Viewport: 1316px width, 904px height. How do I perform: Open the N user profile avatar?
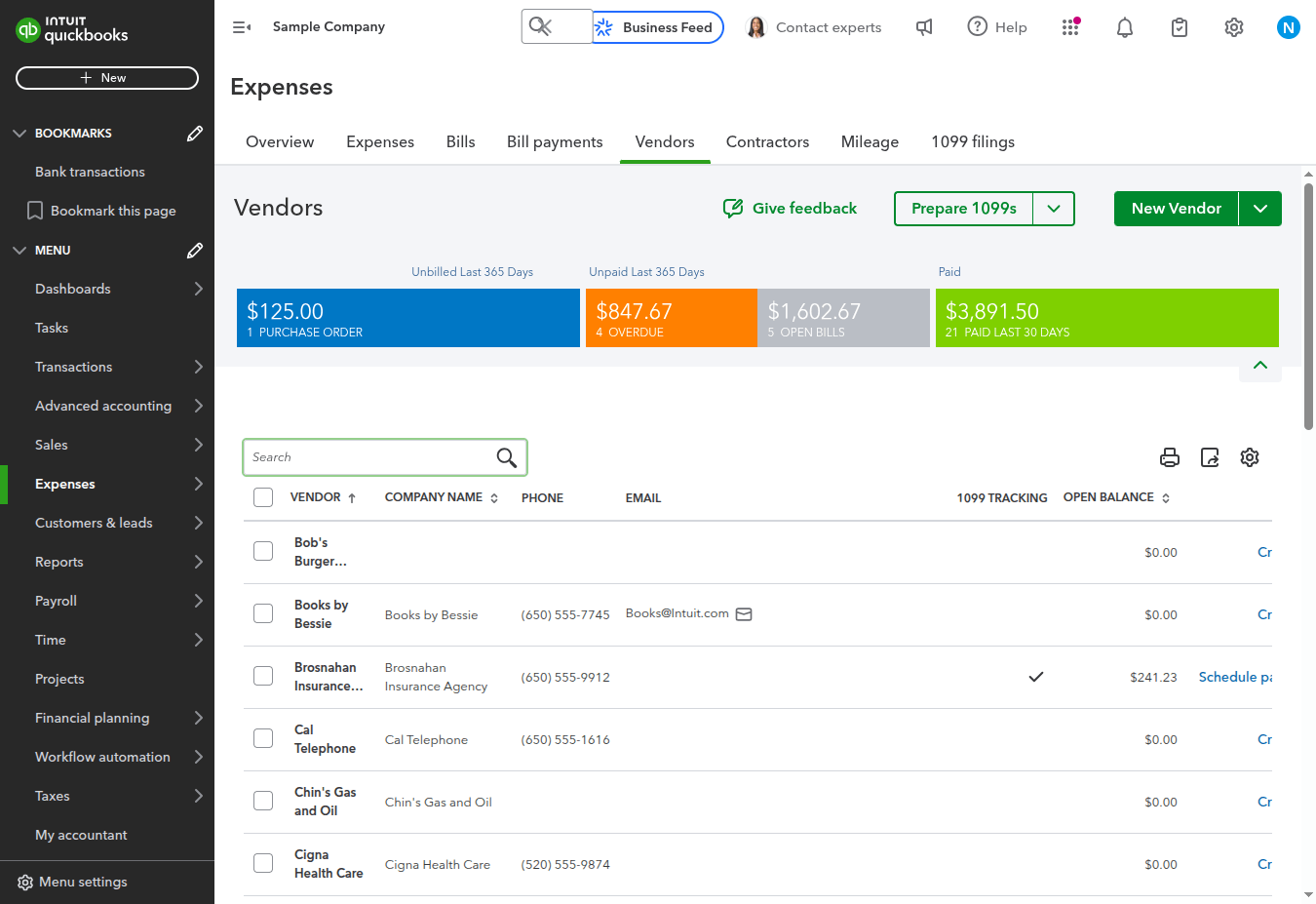pyautogui.click(x=1289, y=27)
